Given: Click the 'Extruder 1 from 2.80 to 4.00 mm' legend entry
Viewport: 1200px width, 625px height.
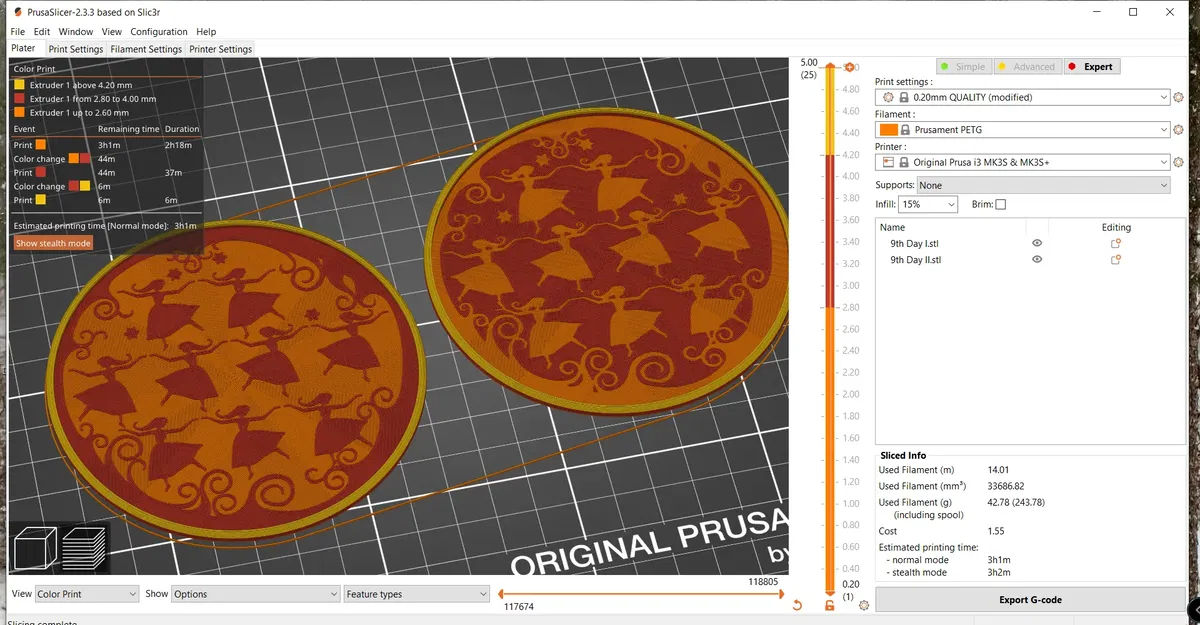Looking at the screenshot, I should click(x=85, y=99).
